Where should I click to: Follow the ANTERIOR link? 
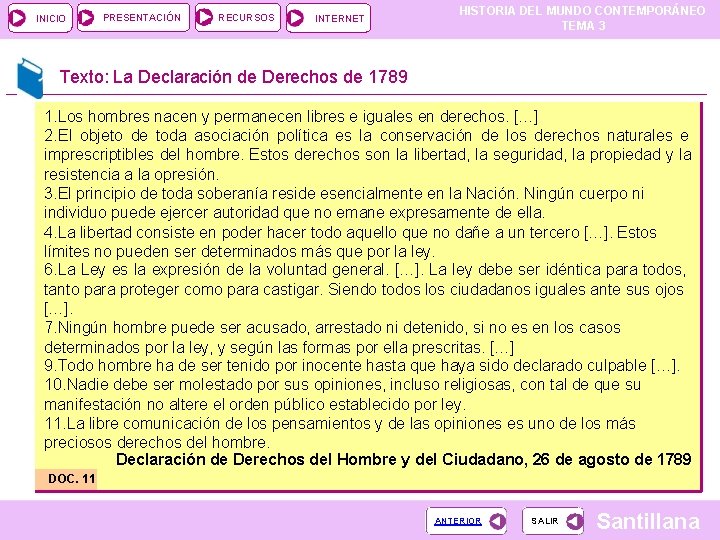[458, 521]
